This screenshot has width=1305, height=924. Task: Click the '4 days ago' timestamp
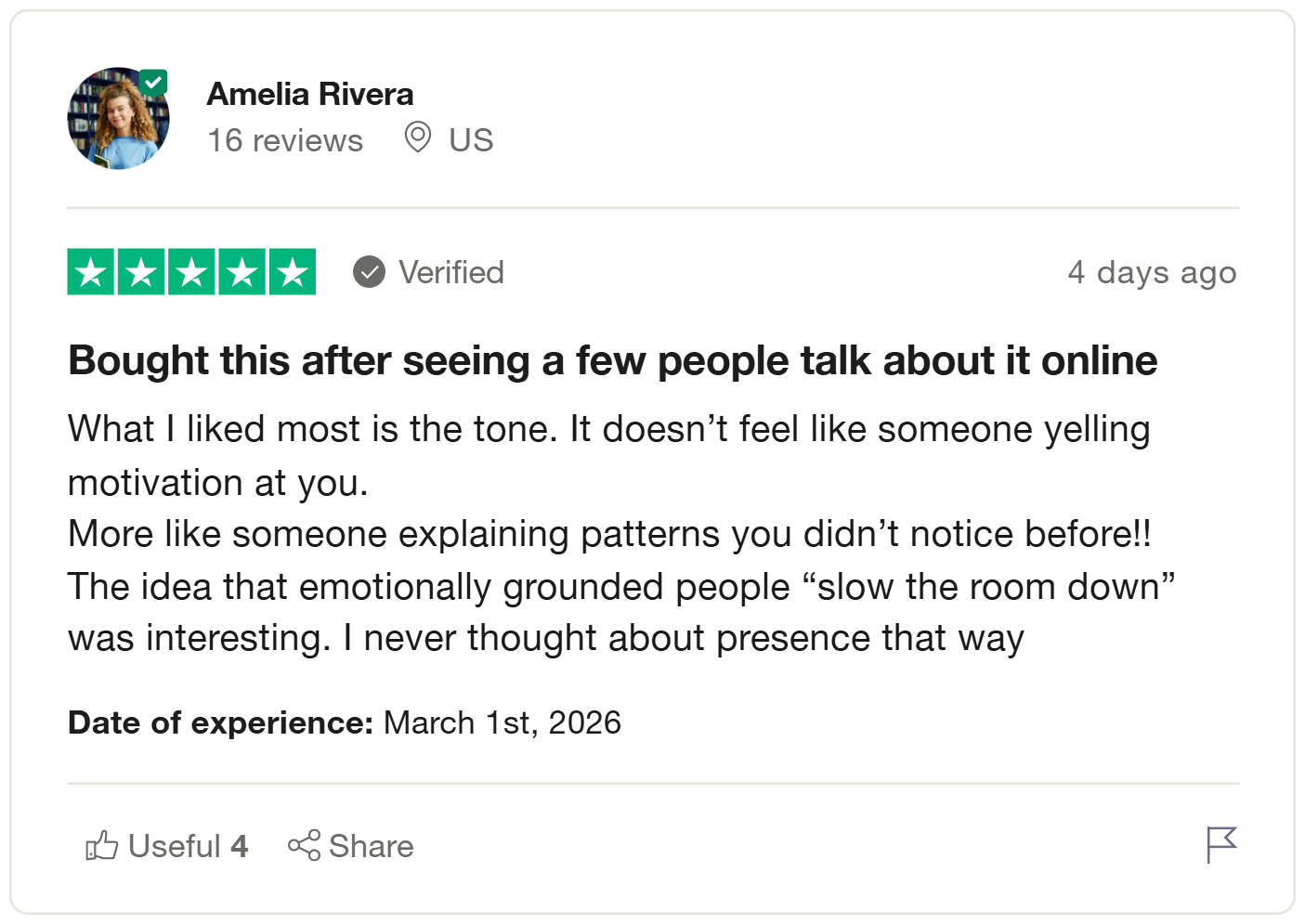pos(1152,272)
